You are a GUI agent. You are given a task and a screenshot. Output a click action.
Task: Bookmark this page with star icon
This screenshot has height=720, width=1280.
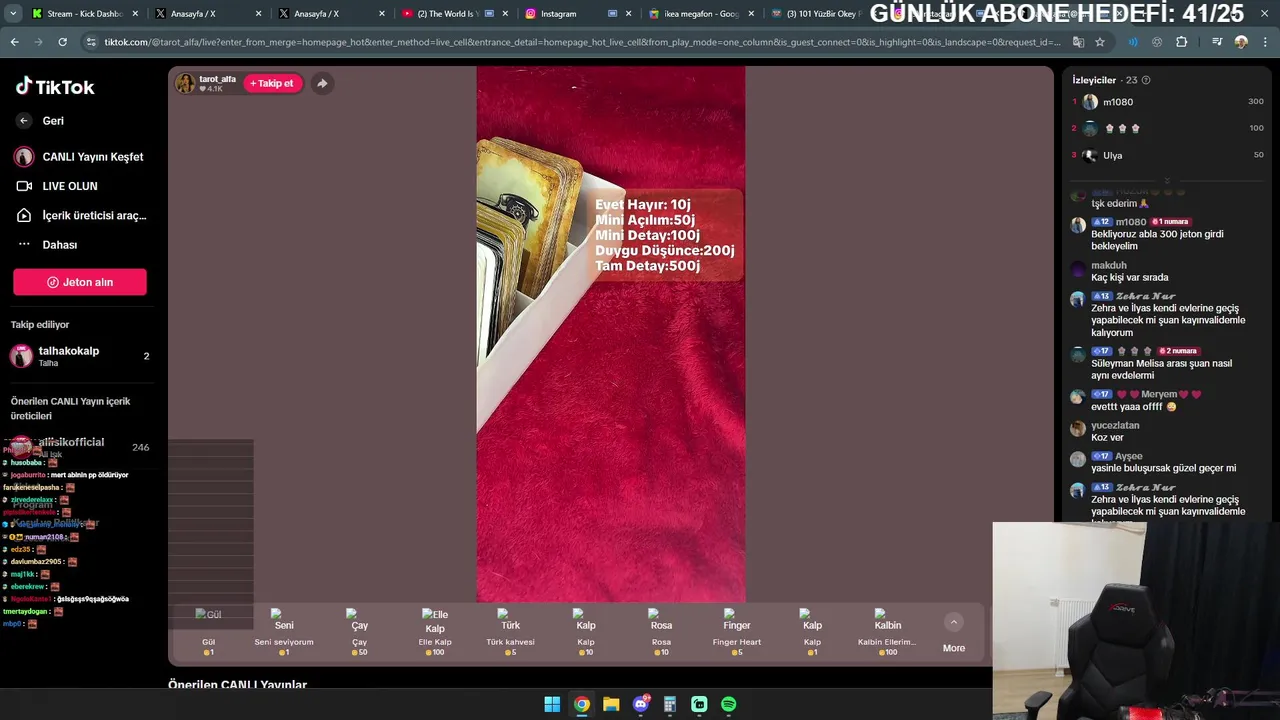1100,42
